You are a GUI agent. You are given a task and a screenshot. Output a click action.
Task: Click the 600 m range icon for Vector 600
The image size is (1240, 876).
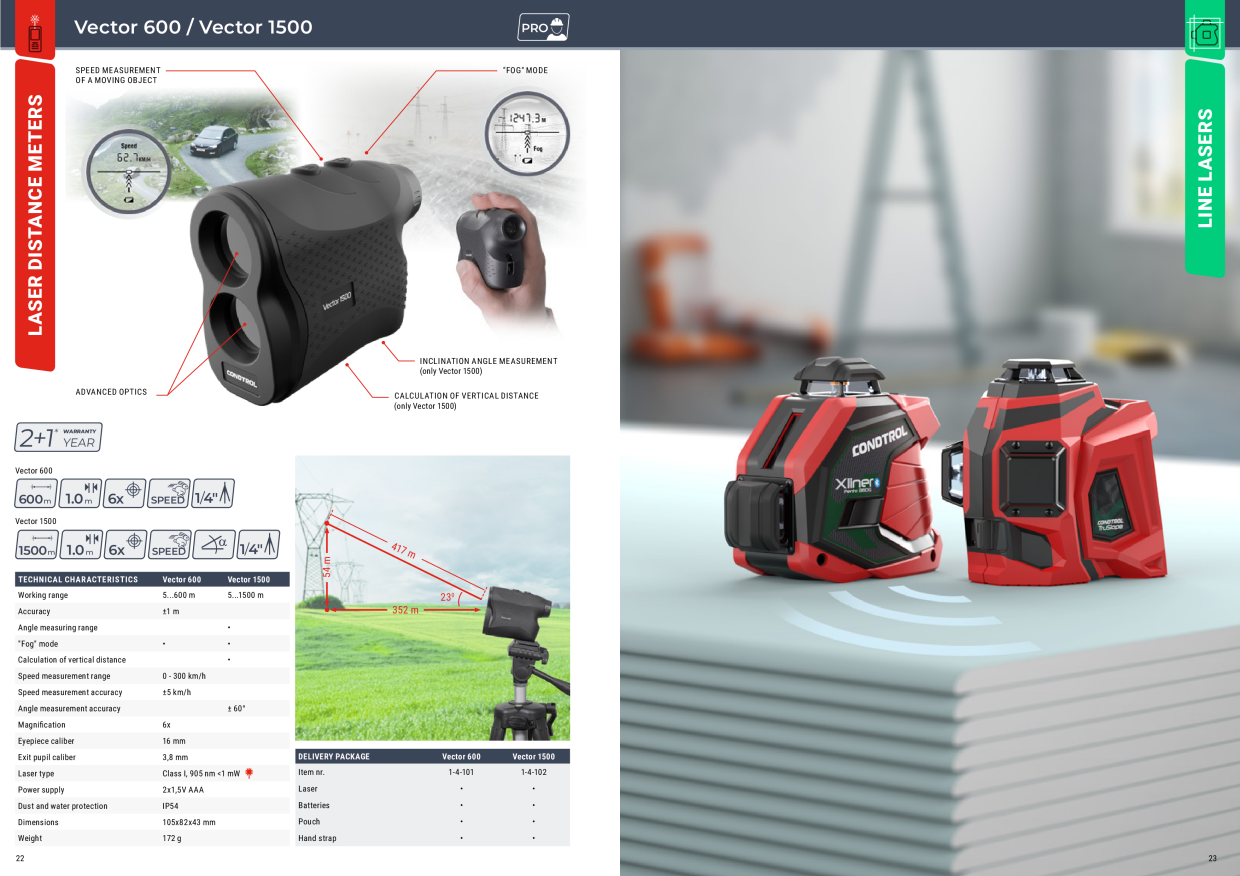coord(37,494)
